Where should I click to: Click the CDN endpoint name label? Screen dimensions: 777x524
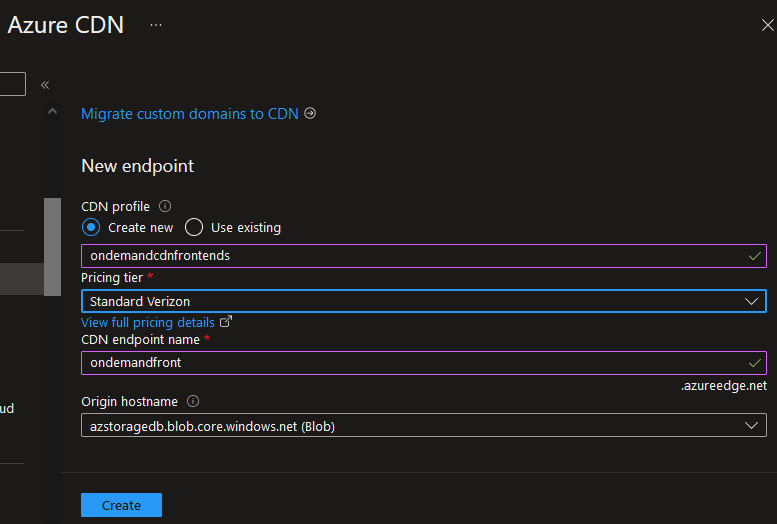pos(140,340)
